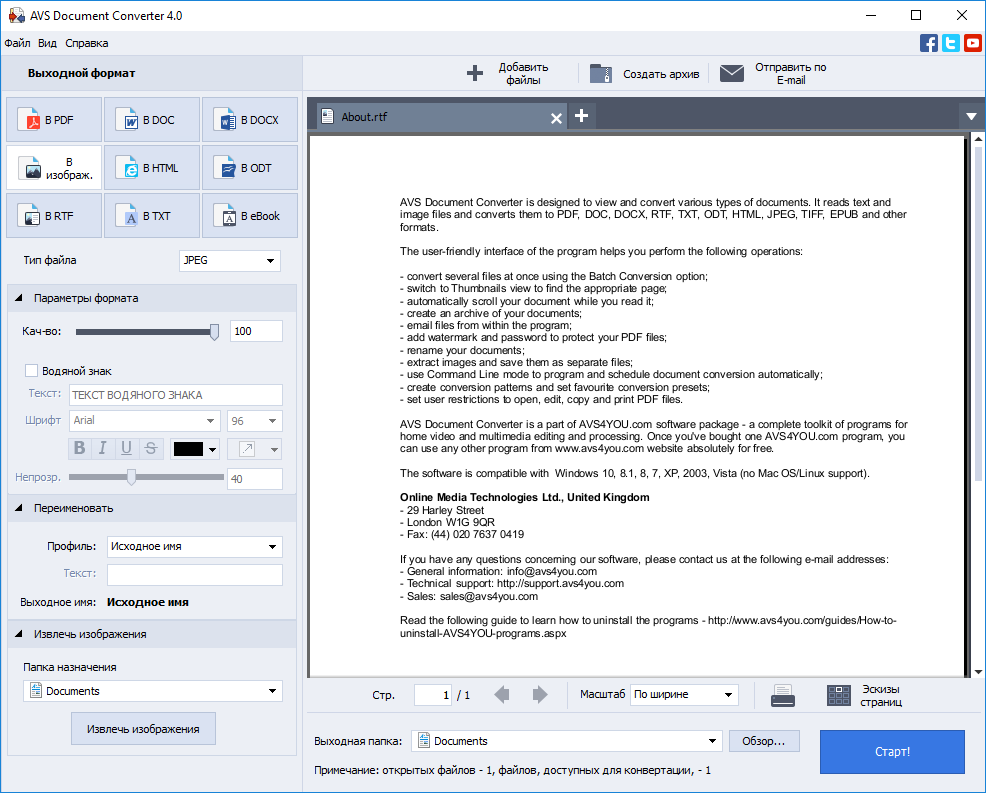Screen dimensions: 986x793
Task: Choose the DOCX output format icon
Action: point(224,121)
